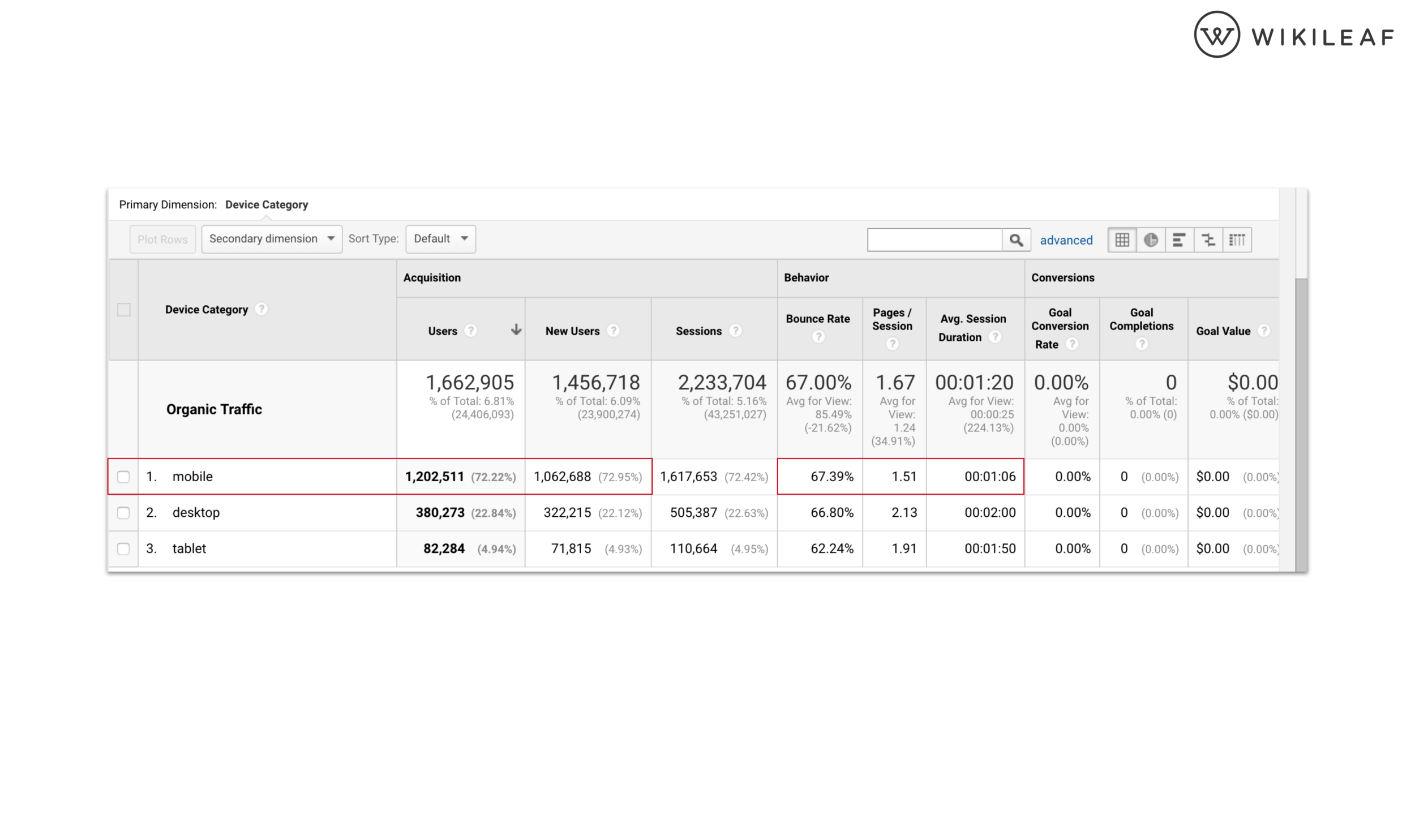Click mobile Bounce Rate 67.39%
1415x840 pixels.
coord(832,477)
